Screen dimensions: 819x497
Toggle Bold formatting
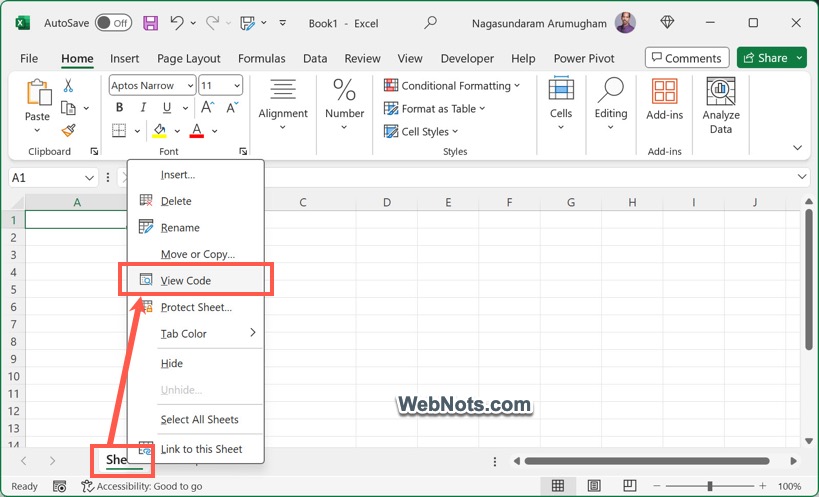pyautogui.click(x=120, y=108)
